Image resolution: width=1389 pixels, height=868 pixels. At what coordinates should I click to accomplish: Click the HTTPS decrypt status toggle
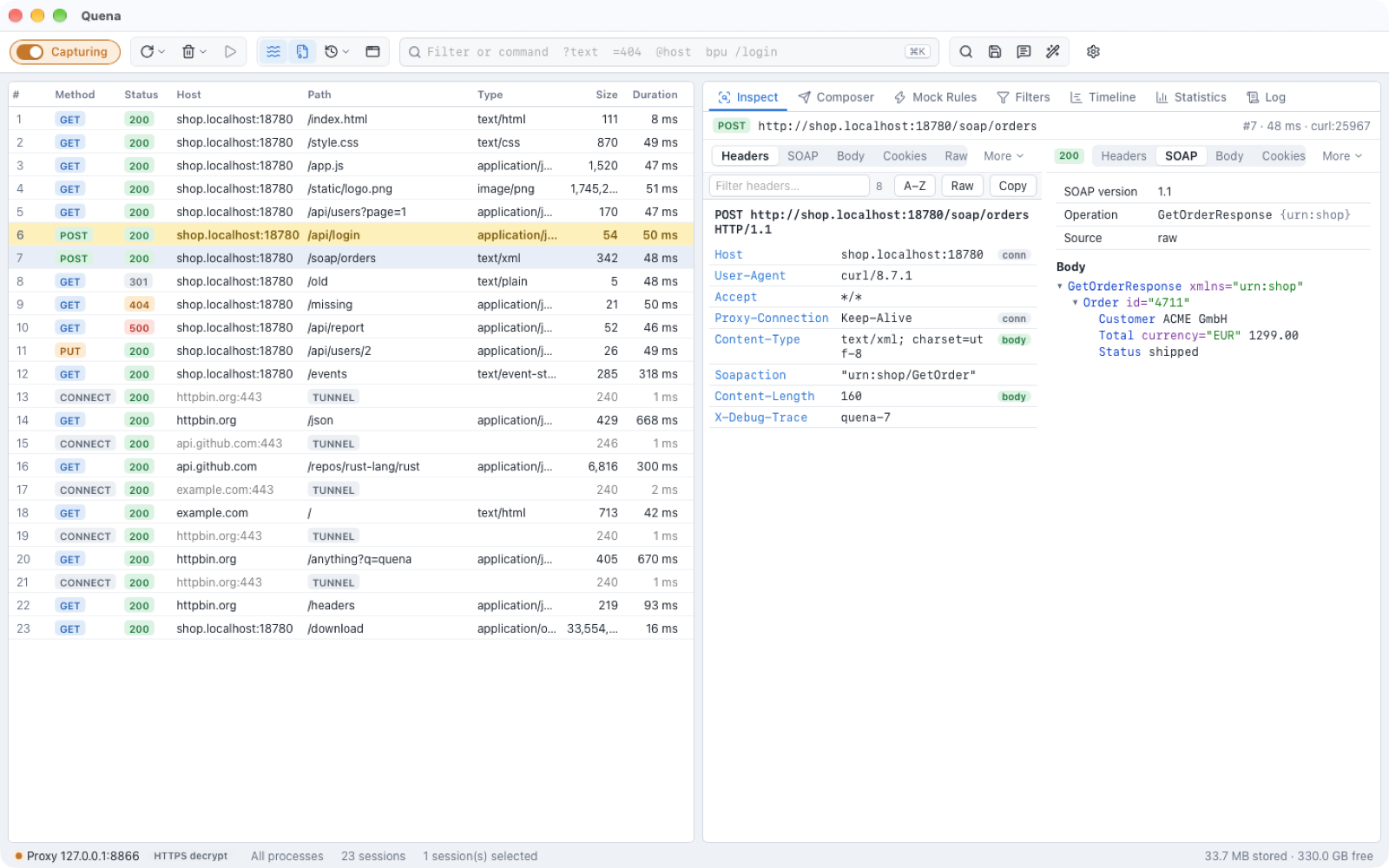(191, 856)
